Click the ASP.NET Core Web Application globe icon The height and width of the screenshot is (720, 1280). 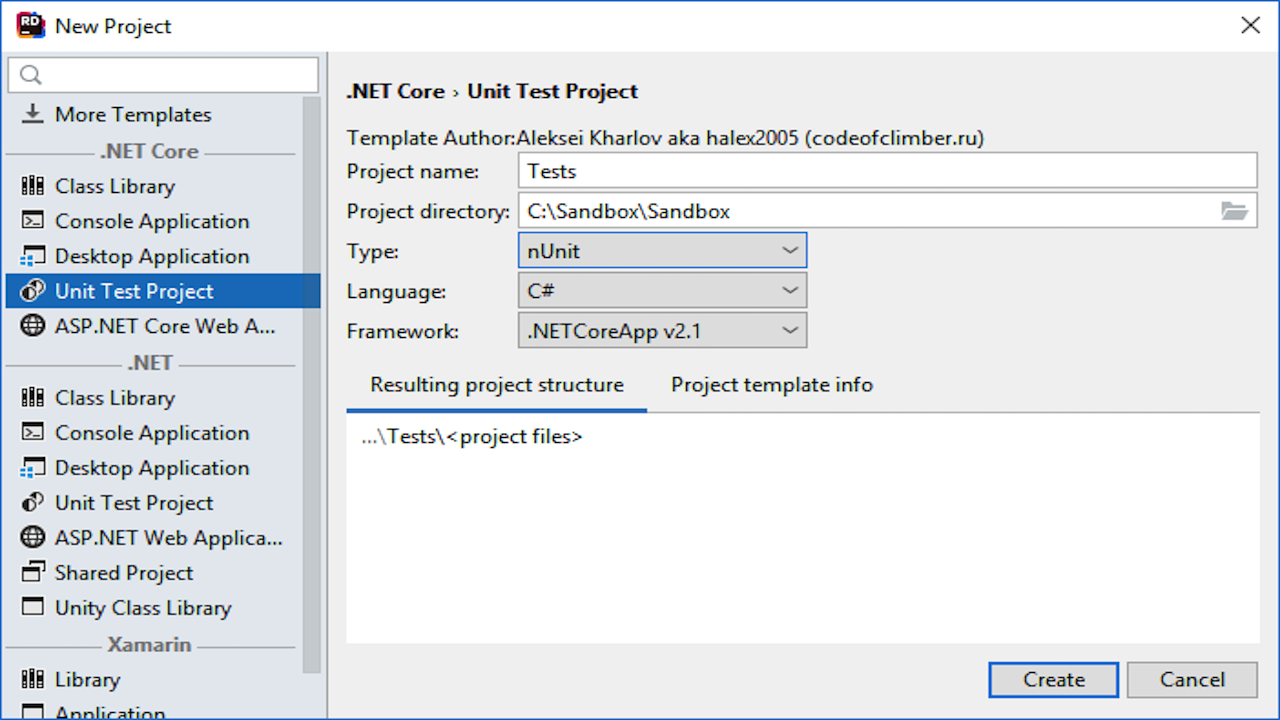click(33, 326)
